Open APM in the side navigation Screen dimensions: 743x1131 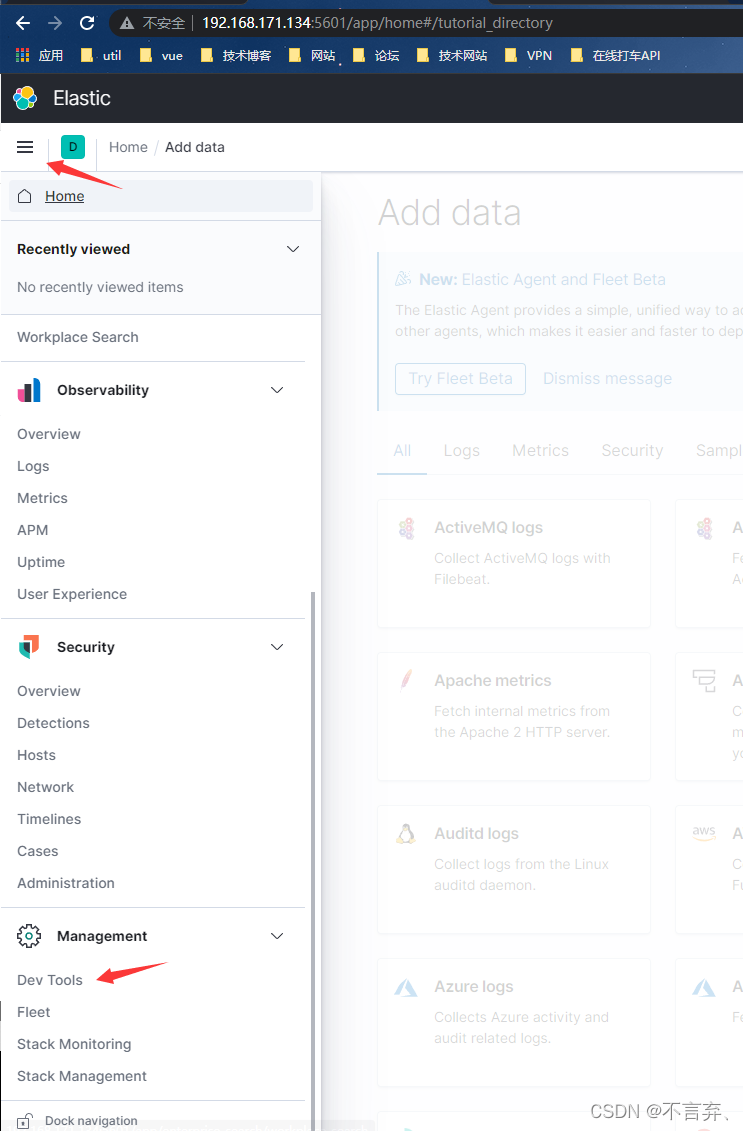(32, 530)
